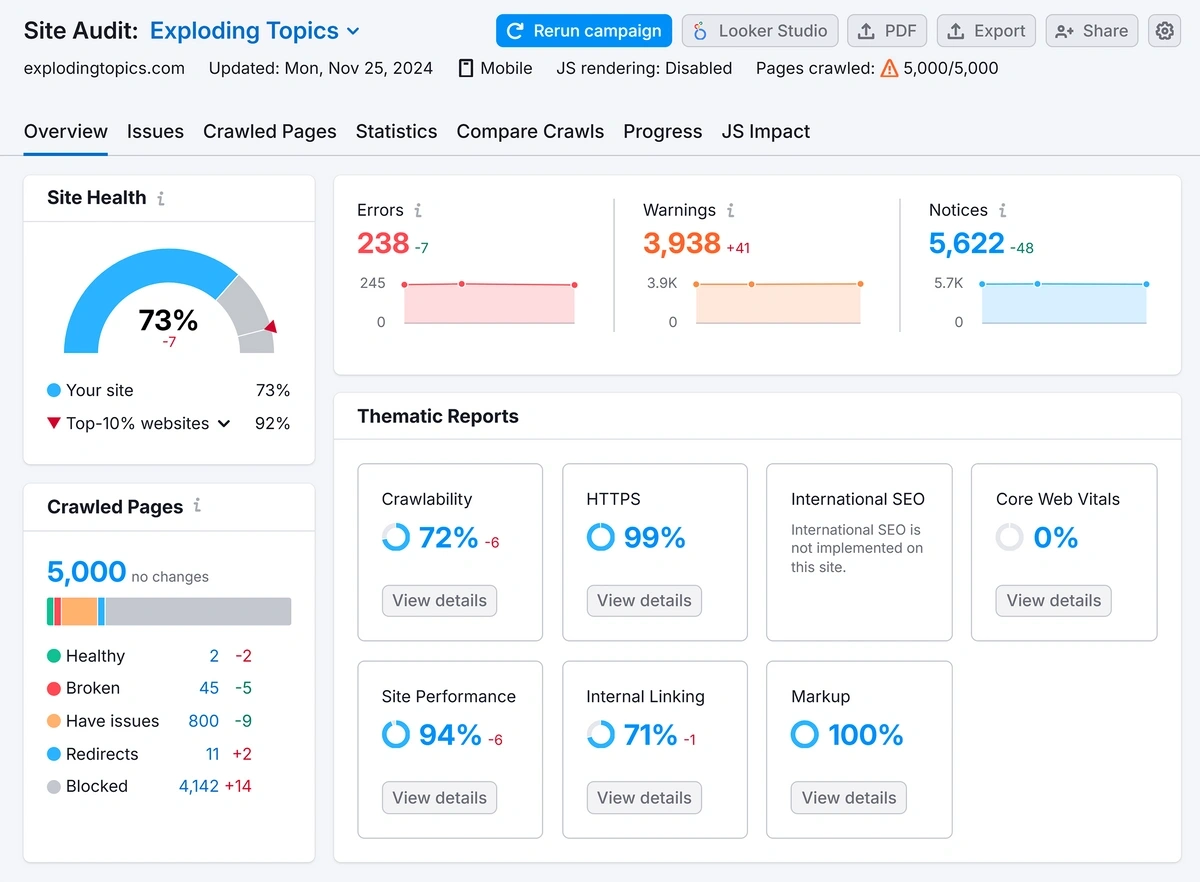Click the Crawlability donut chart icon

(396, 538)
